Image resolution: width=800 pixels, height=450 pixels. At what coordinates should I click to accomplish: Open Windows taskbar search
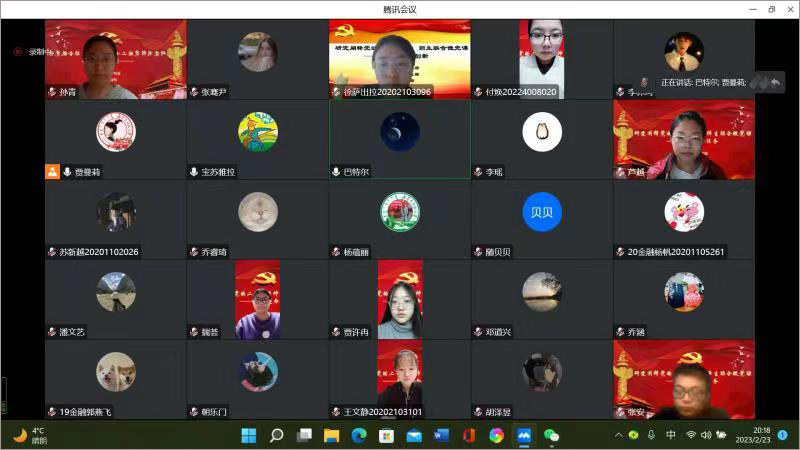(276, 435)
